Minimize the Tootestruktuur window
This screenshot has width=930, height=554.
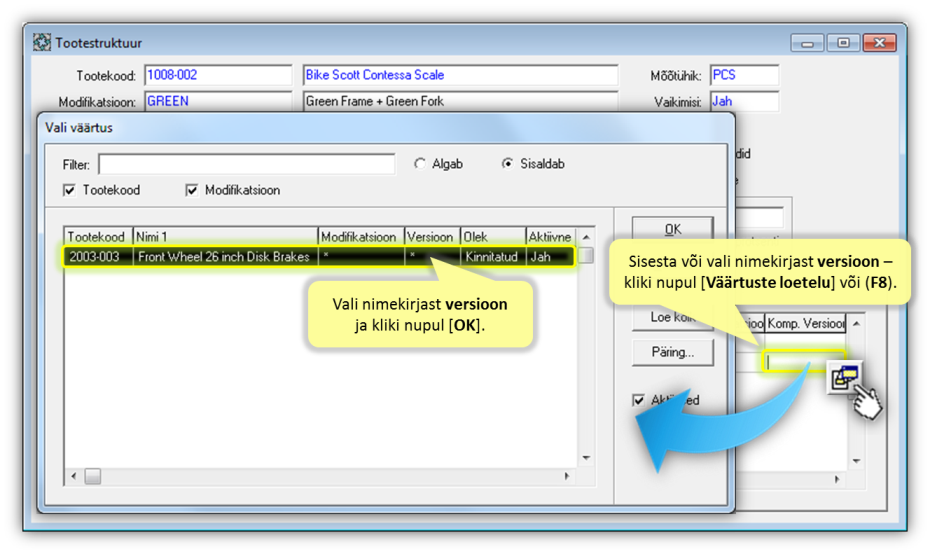[x=807, y=43]
